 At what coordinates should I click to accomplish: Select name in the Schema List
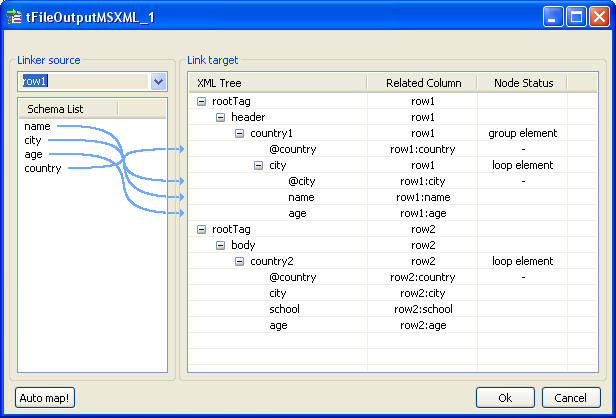click(38, 127)
